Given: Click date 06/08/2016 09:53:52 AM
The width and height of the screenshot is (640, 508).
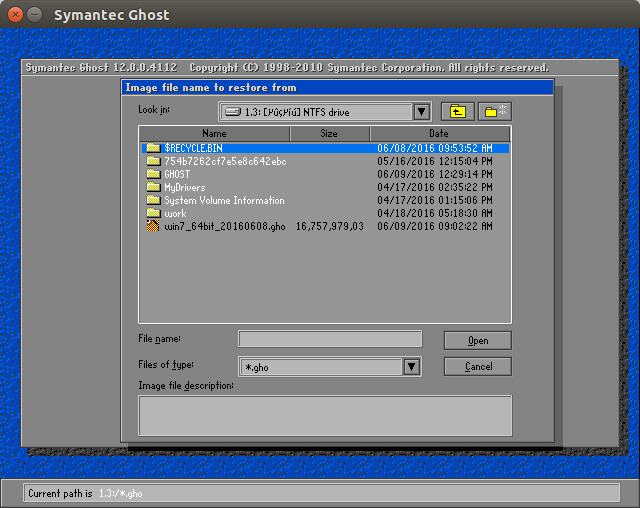Looking at the screenshot, I should click(435, 148).
